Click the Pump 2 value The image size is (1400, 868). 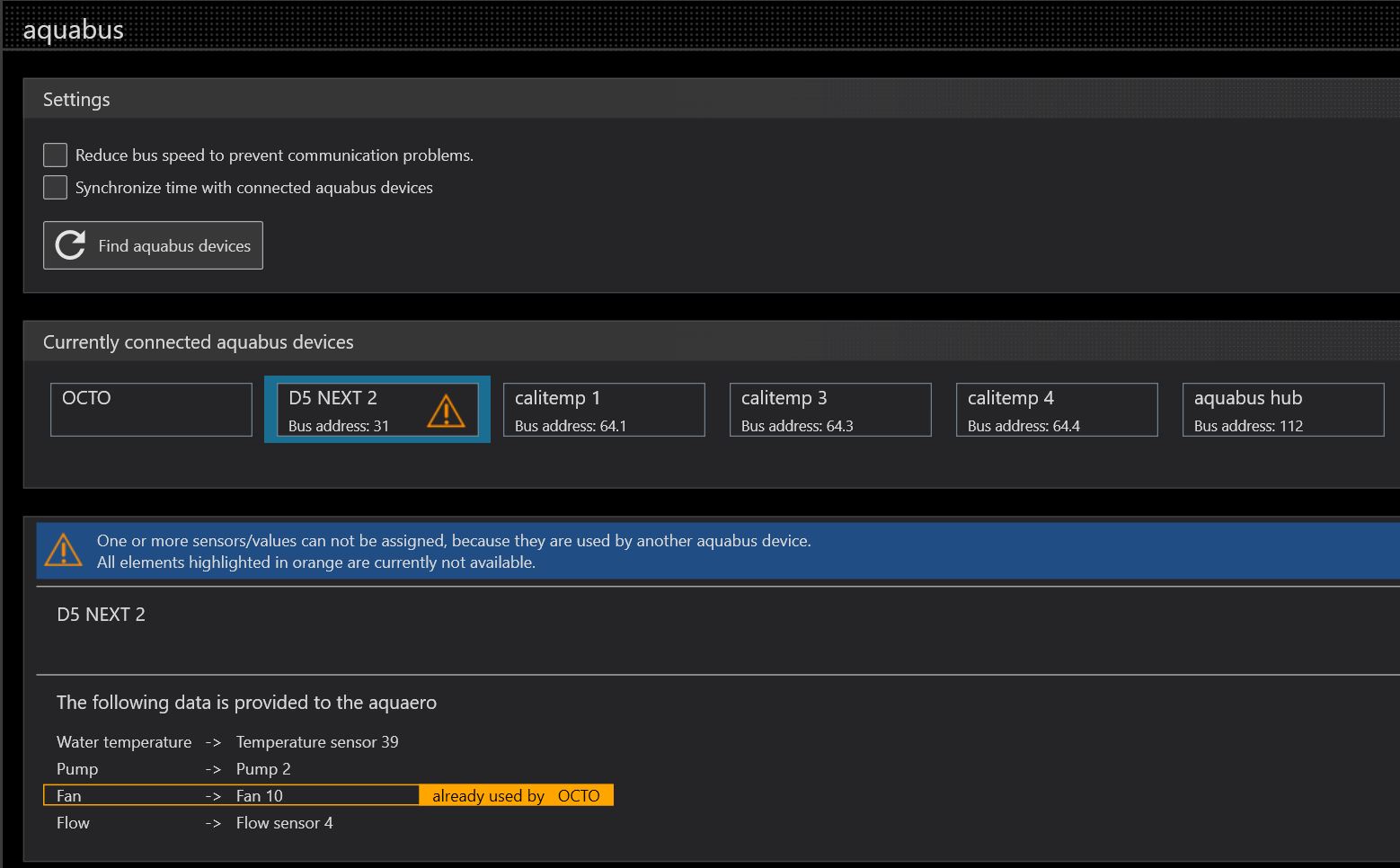263,769
